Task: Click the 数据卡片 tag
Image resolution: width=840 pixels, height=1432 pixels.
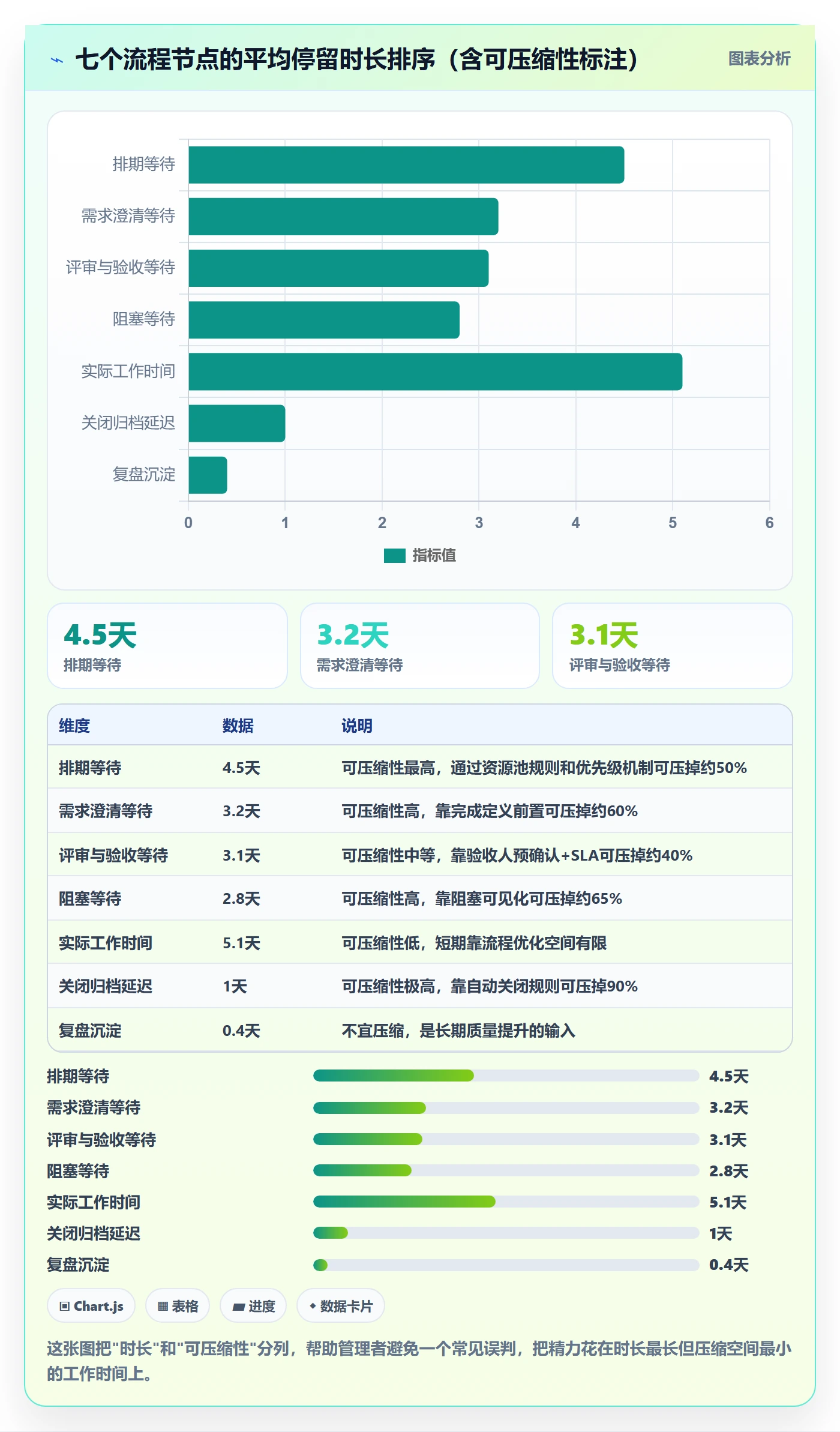Action: (x=340, y=1306)
